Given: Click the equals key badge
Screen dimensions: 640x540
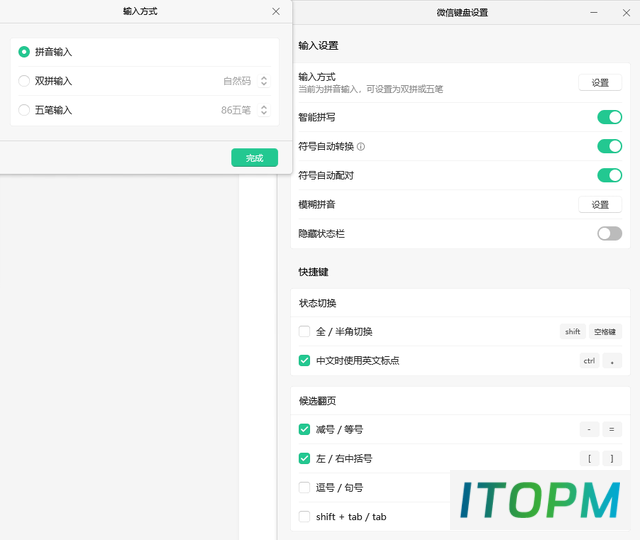Looking at the screenshot, I should pyautogui.click(x=612, y=429).
